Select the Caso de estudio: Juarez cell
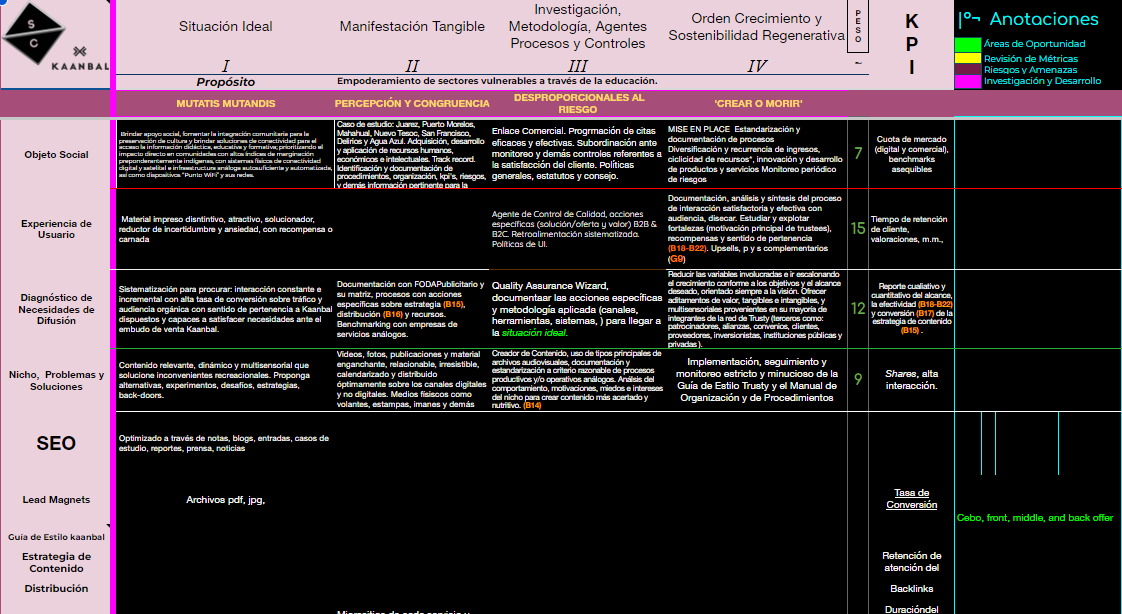This screenshot has width=1122, height=614. [412, 154]
